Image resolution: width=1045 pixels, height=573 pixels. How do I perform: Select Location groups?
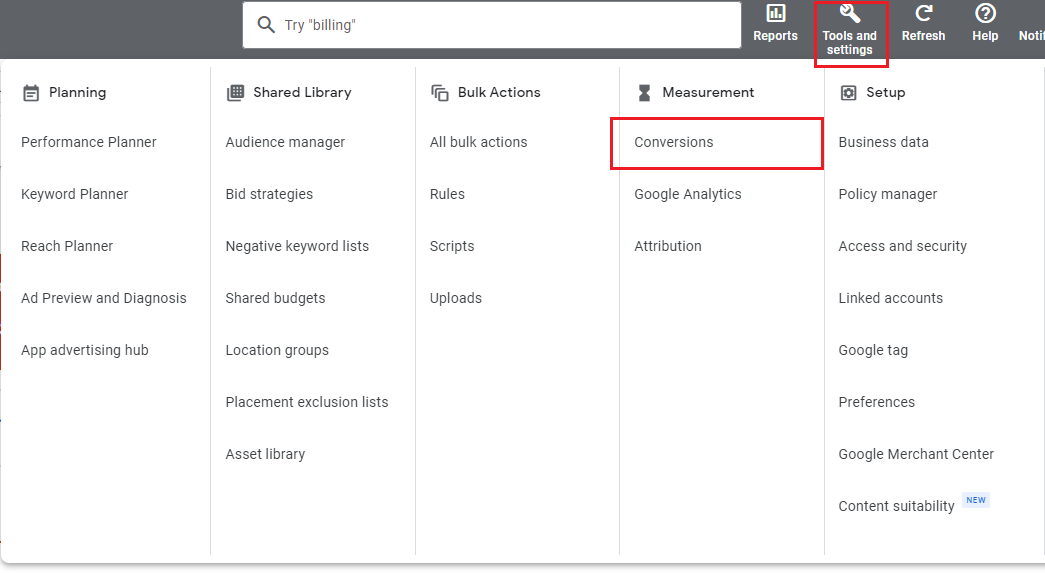pos(277,350)
